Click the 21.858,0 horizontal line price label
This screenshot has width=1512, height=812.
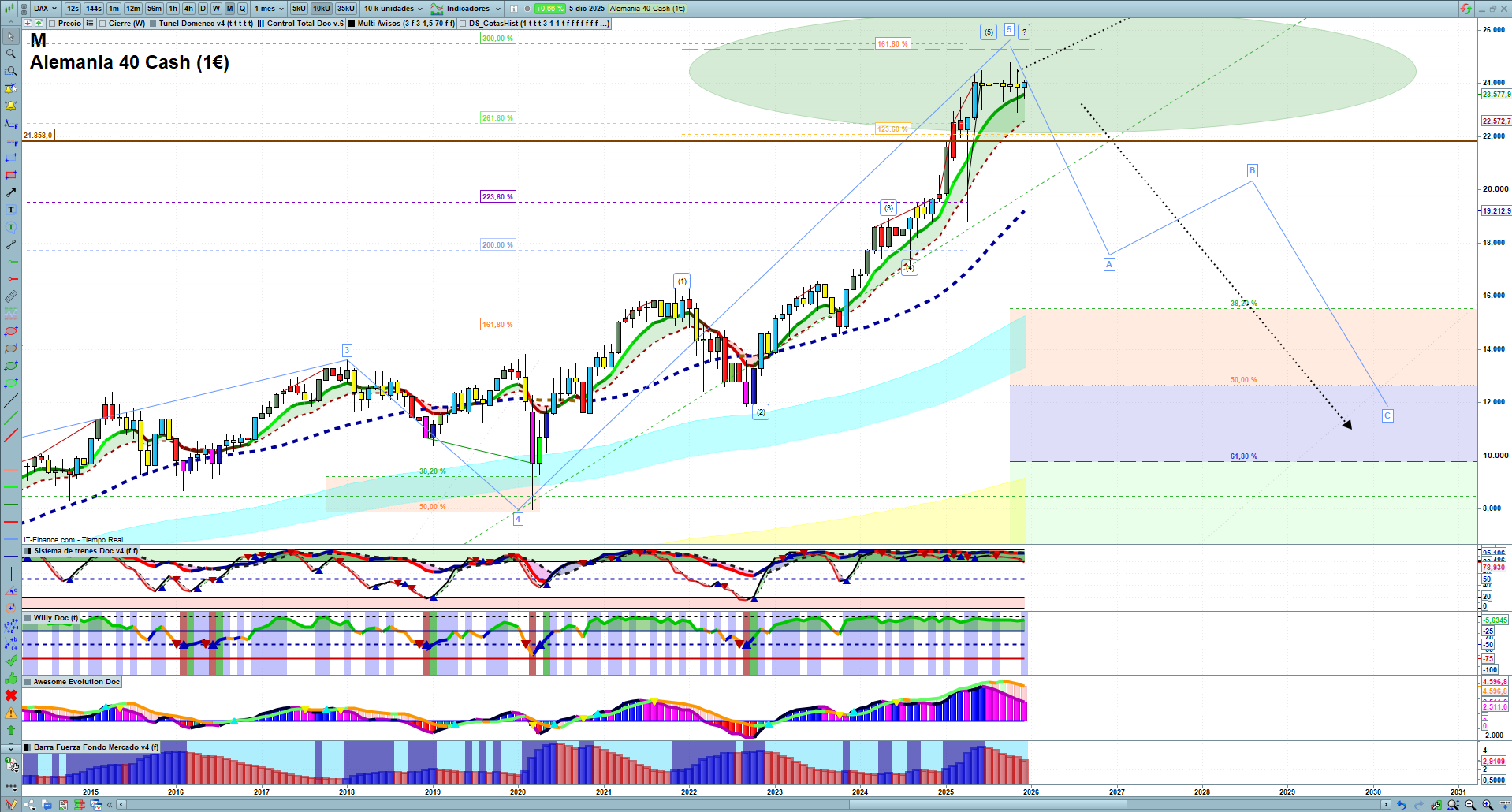39,136
